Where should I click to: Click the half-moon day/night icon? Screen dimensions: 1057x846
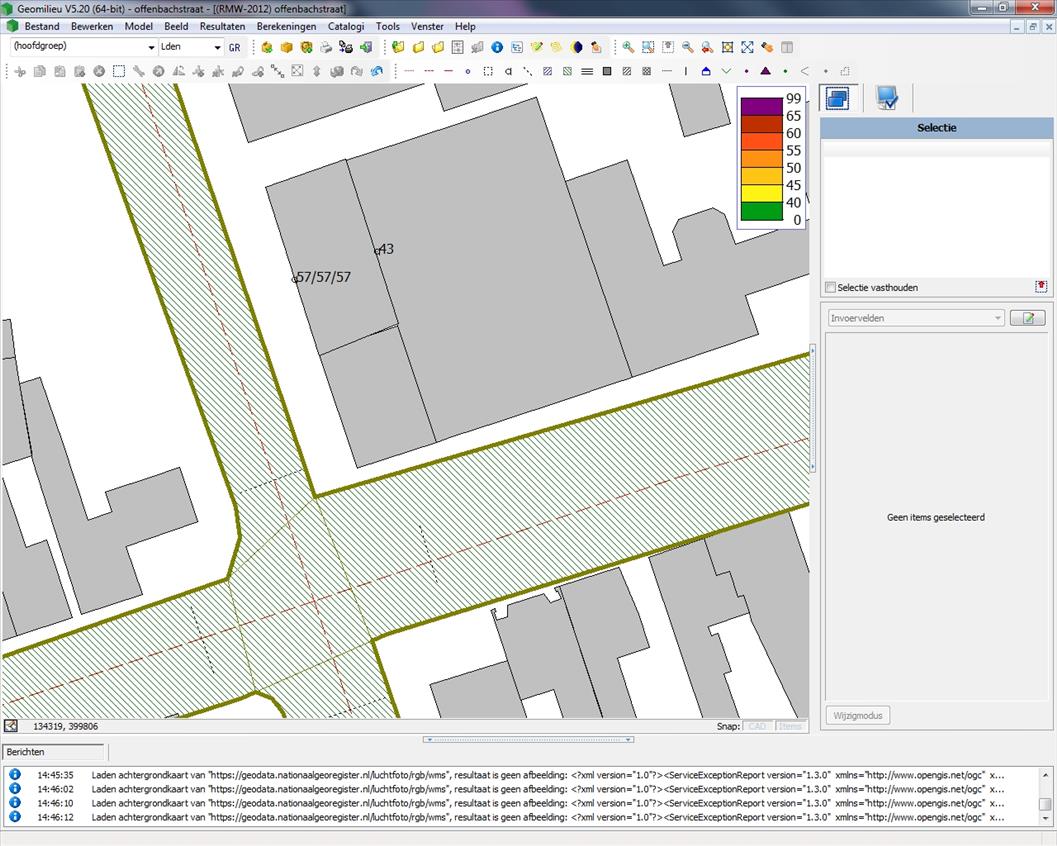576,47
